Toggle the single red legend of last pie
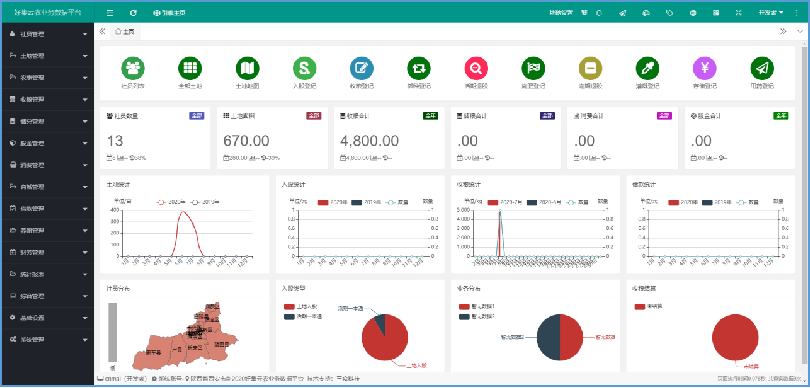 click(647, 307)
